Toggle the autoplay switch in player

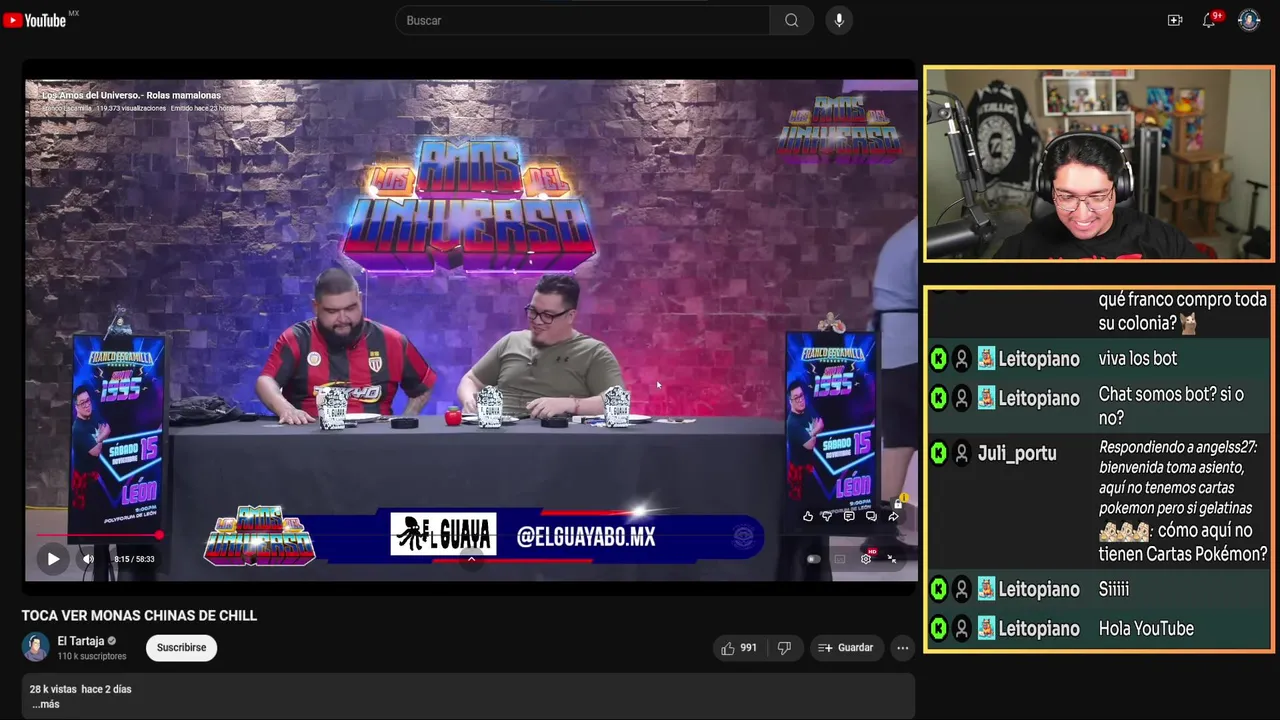pos(814,559)
